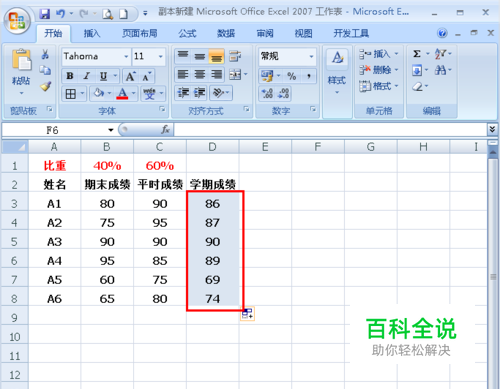Screen dimensions: 500x389
Task: Open the 常规 number format dropdown
Action: click(x=311, y=56)
